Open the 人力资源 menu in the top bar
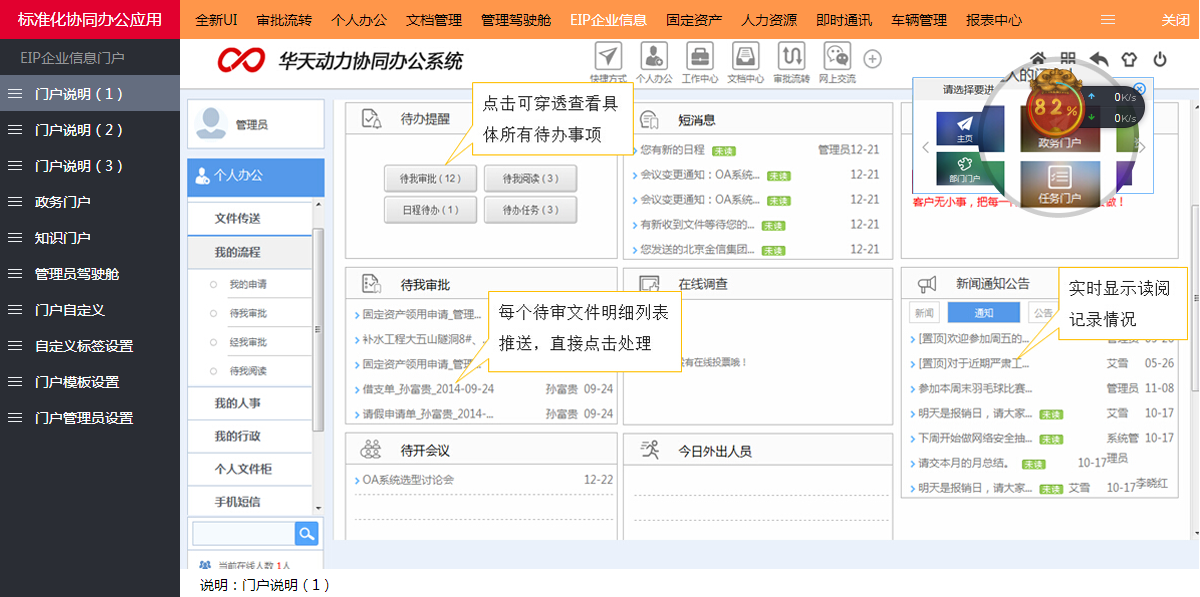 pyautogui.click(x=768, y=18)
